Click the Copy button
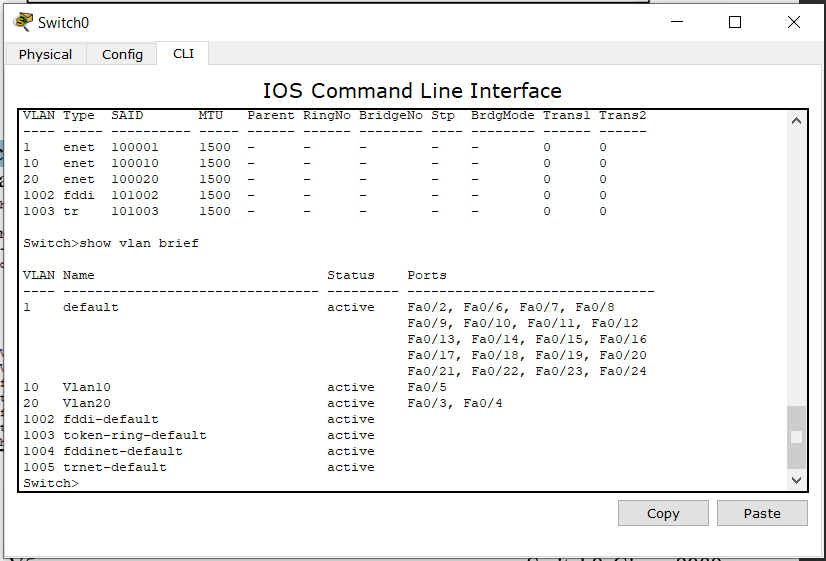 click(x=663, y=513)
